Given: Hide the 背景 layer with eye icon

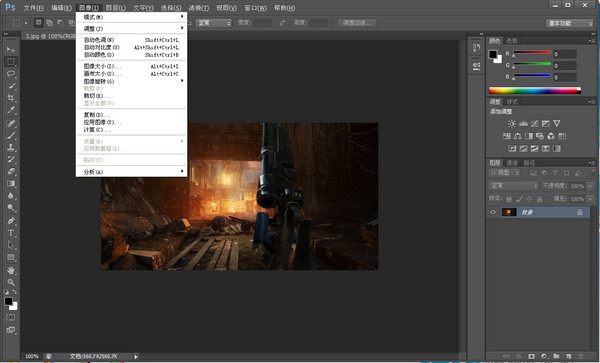Looking at the screenshot, I should tap(493, 212).
